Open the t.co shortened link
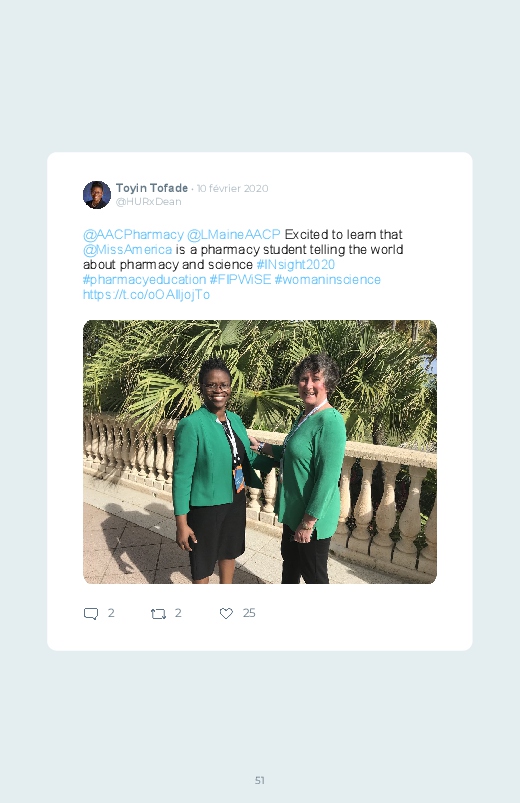This screenshot has height=803, width=520. pyautogui.click(x=147, y=294)
